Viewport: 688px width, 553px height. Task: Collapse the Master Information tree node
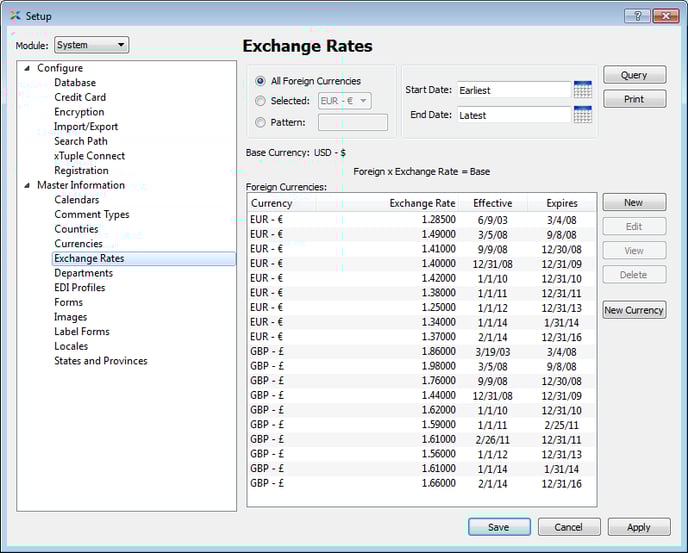coord(27,185)
